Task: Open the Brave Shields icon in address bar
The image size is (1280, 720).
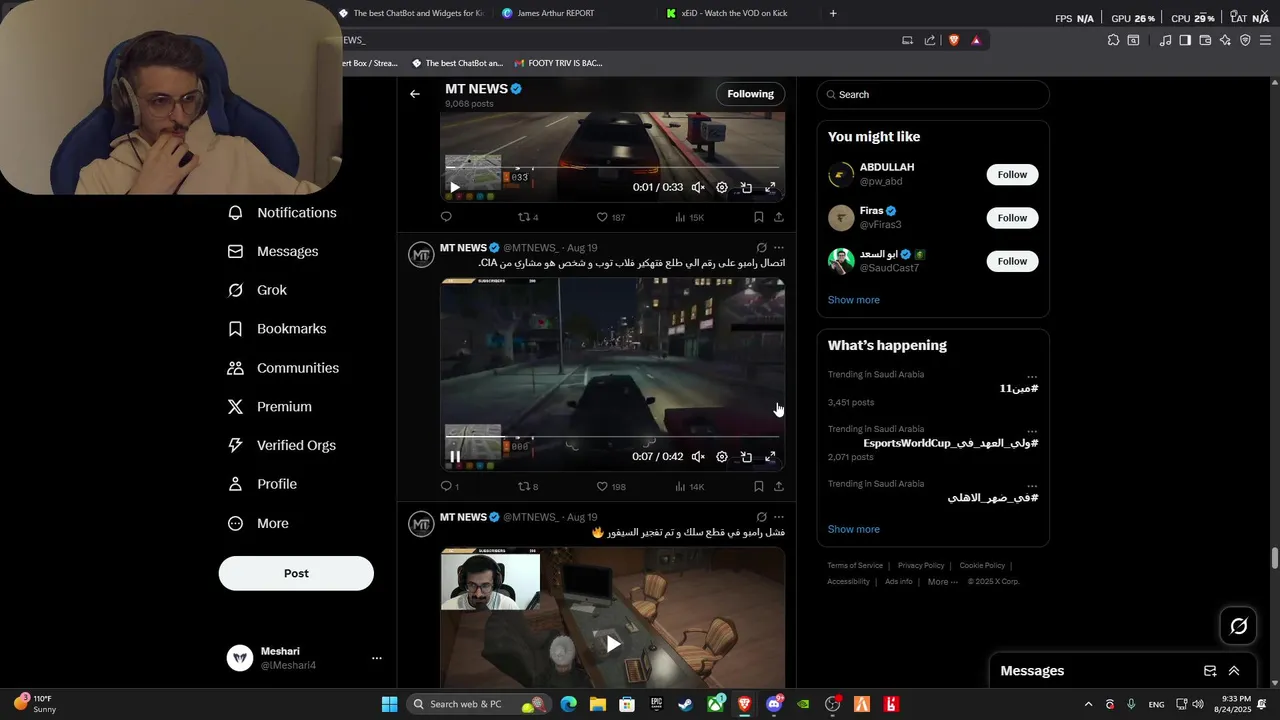Action: (954, 40)
